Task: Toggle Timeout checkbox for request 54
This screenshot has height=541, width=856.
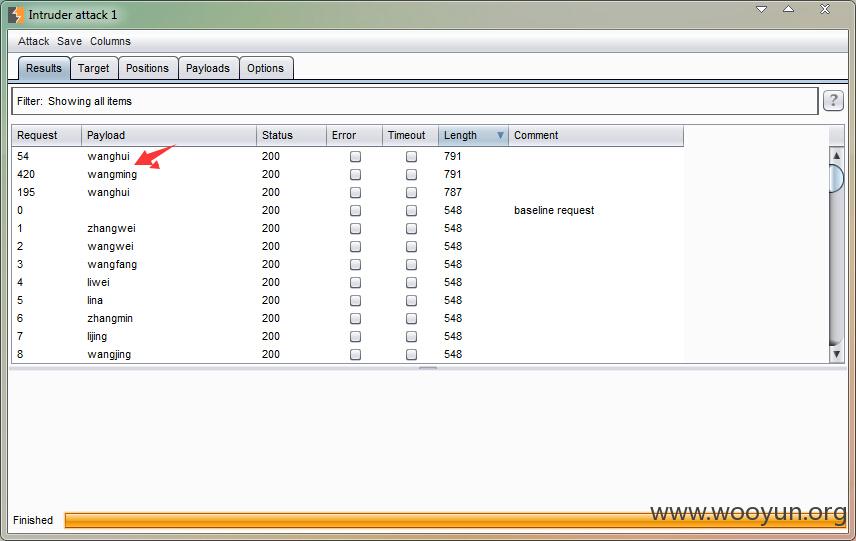Action: (411, 157)
